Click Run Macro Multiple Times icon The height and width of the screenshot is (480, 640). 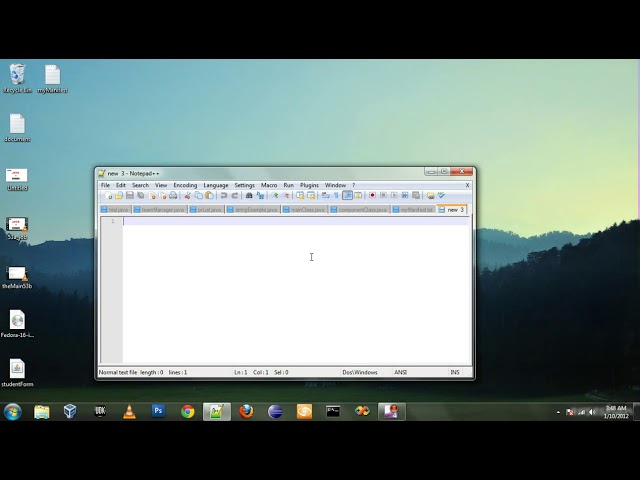[x=405, y=196]
